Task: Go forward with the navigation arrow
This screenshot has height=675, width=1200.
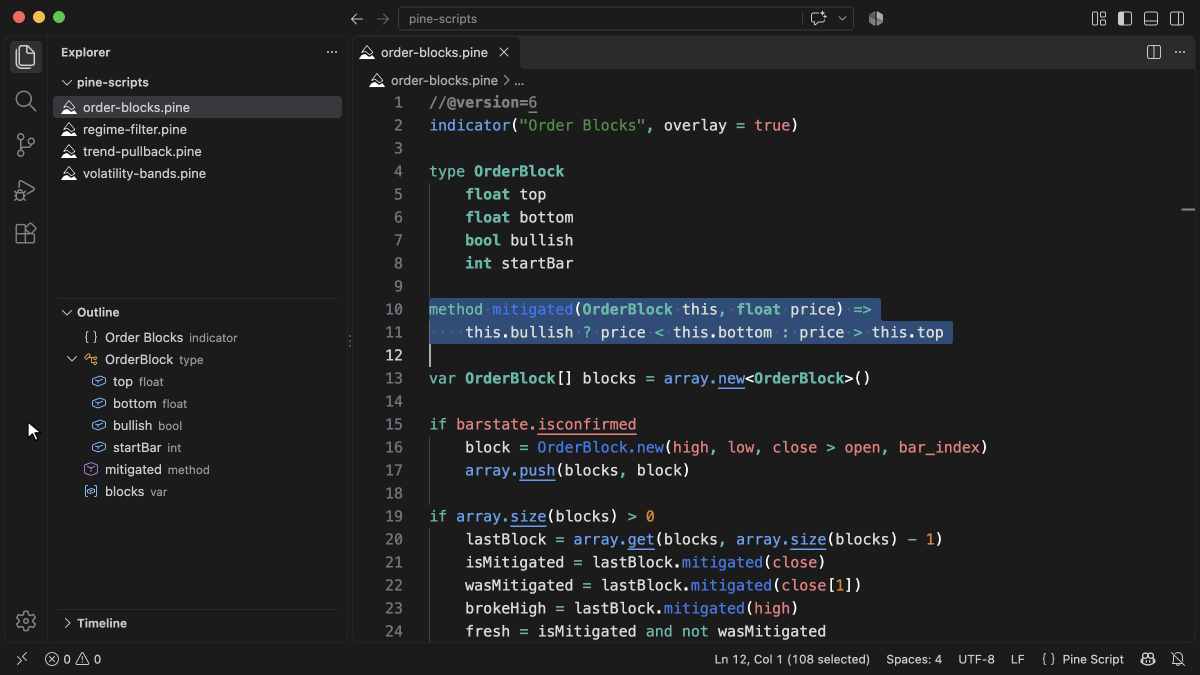Action: [x=382, y=18]
